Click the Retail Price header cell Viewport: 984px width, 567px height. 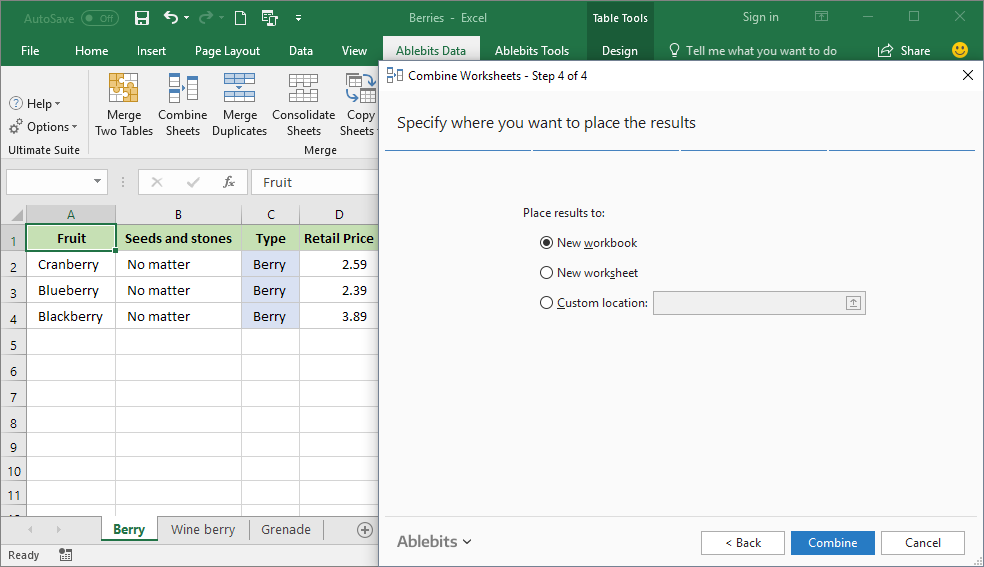339,238
